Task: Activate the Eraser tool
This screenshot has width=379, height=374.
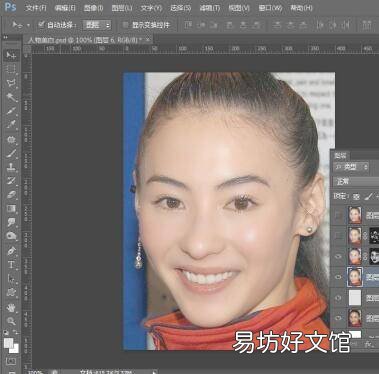Action: 11,195
